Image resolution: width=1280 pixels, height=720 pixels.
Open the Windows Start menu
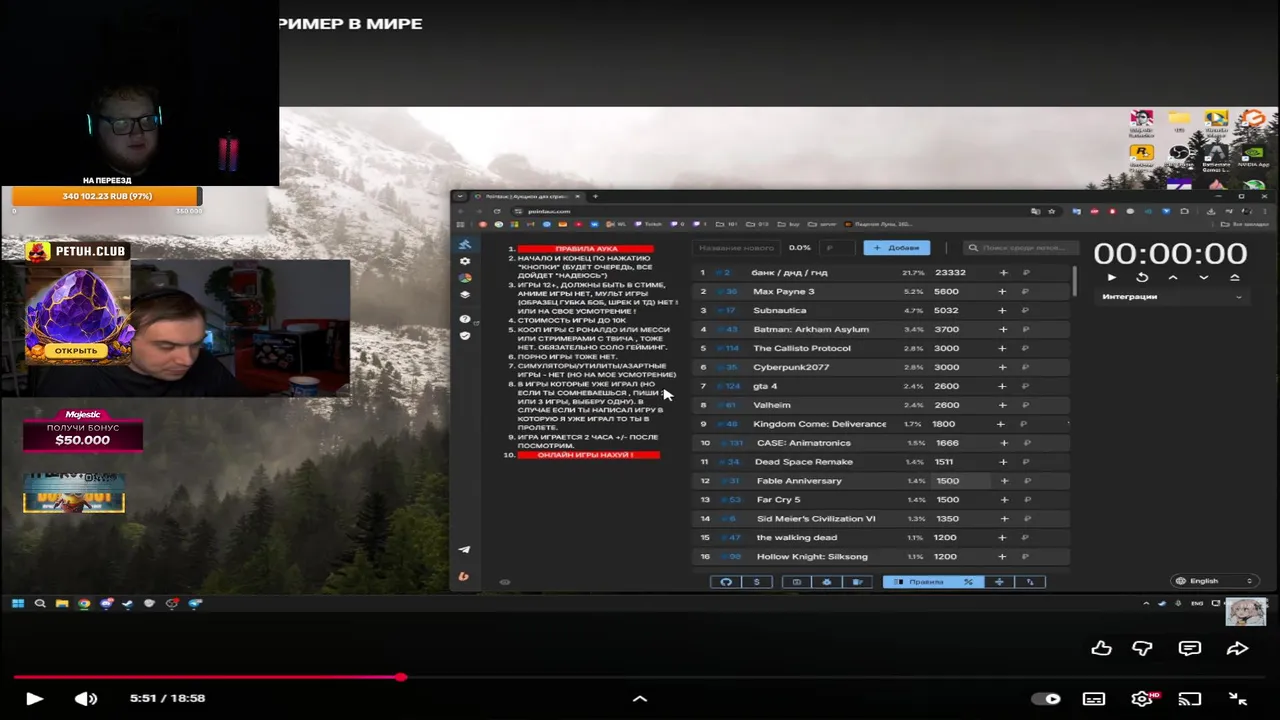(17, 603)
